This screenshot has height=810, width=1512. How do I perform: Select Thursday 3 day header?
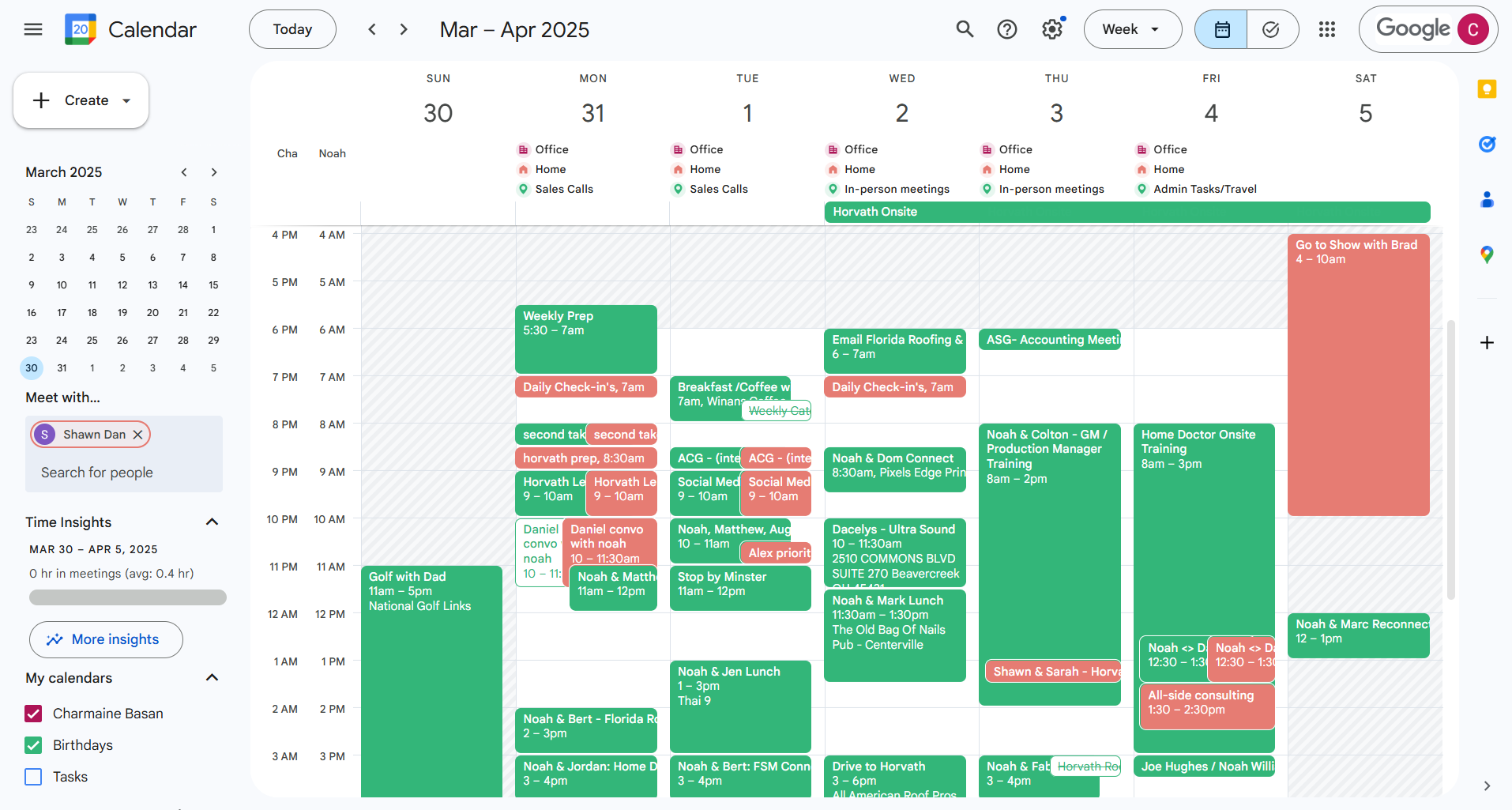tap(1057, 113)
